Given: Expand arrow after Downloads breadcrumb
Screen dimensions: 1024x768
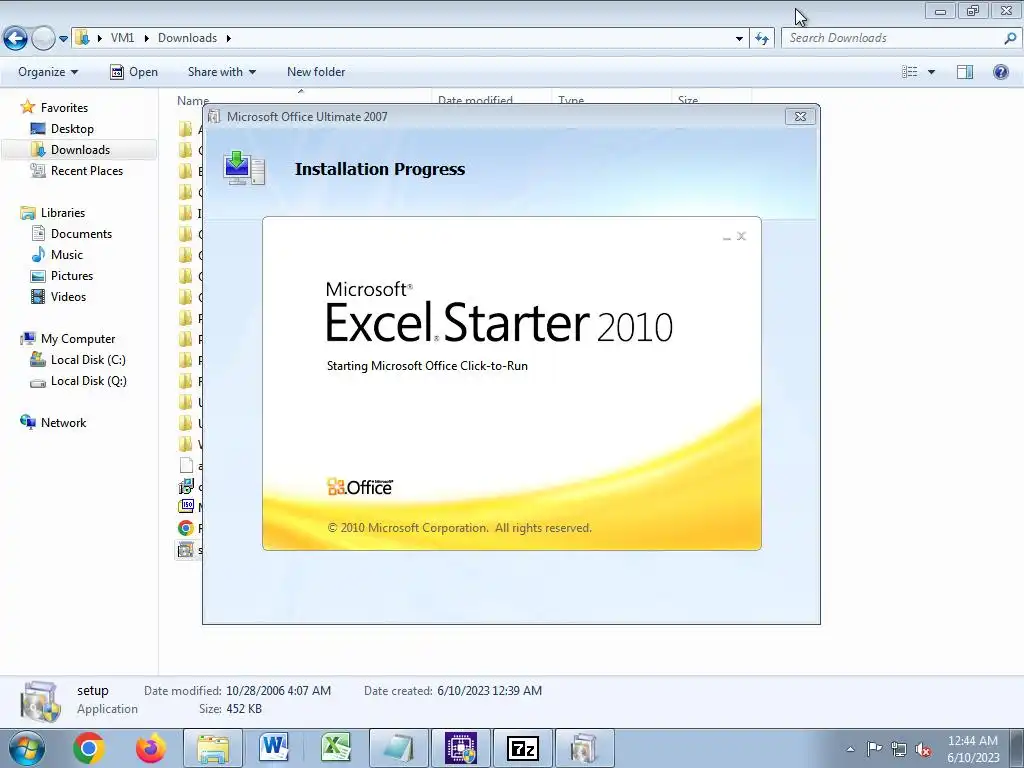Looking at the screenshot, I should 229,38.
